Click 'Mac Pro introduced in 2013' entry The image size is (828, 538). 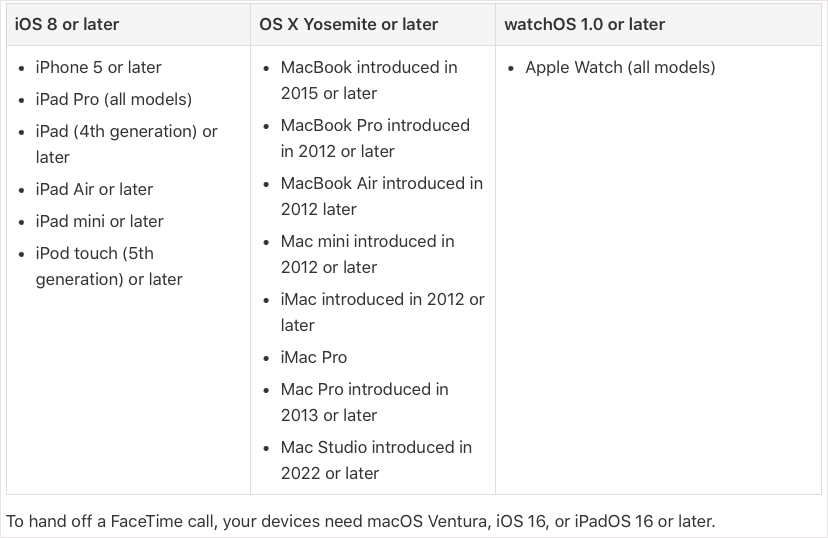[364, 402]
